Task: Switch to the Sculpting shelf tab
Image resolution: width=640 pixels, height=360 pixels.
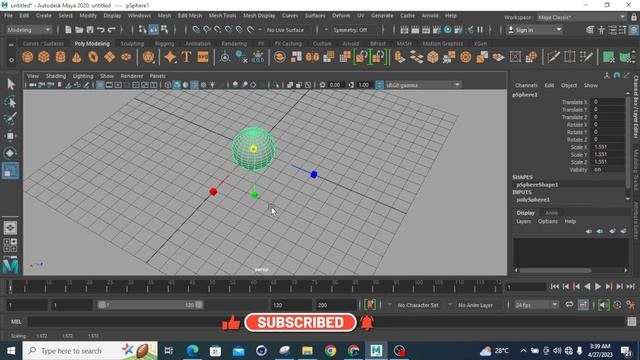Action: (132, 43)
